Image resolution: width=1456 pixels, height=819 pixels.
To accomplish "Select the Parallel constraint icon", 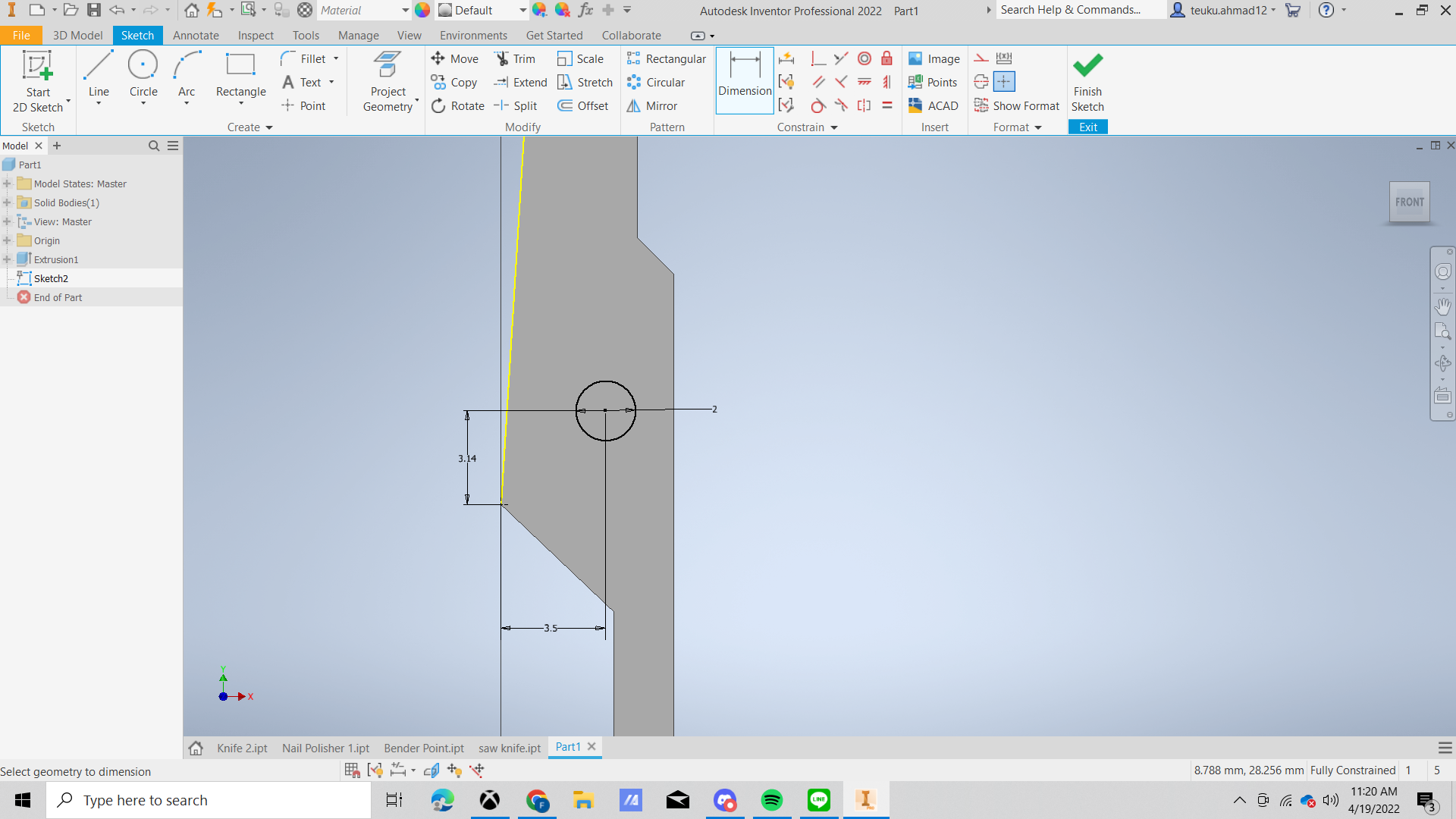I will pos(818,82).
